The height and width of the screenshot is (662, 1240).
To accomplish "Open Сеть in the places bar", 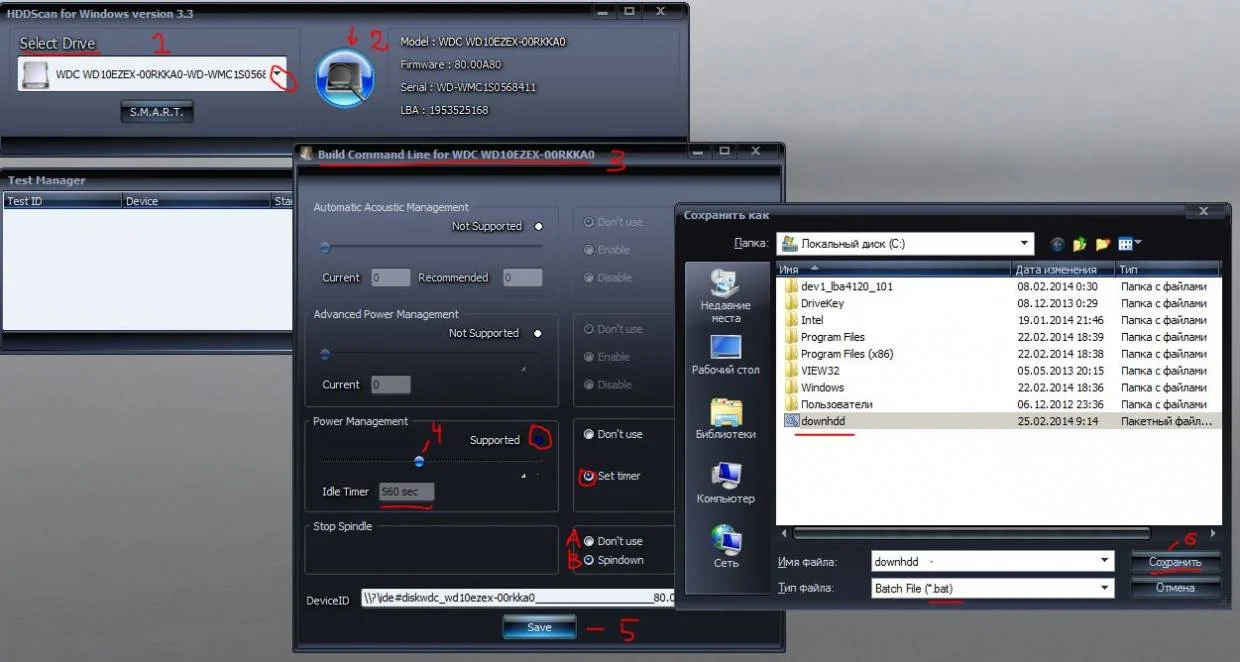I will (726, 547).
